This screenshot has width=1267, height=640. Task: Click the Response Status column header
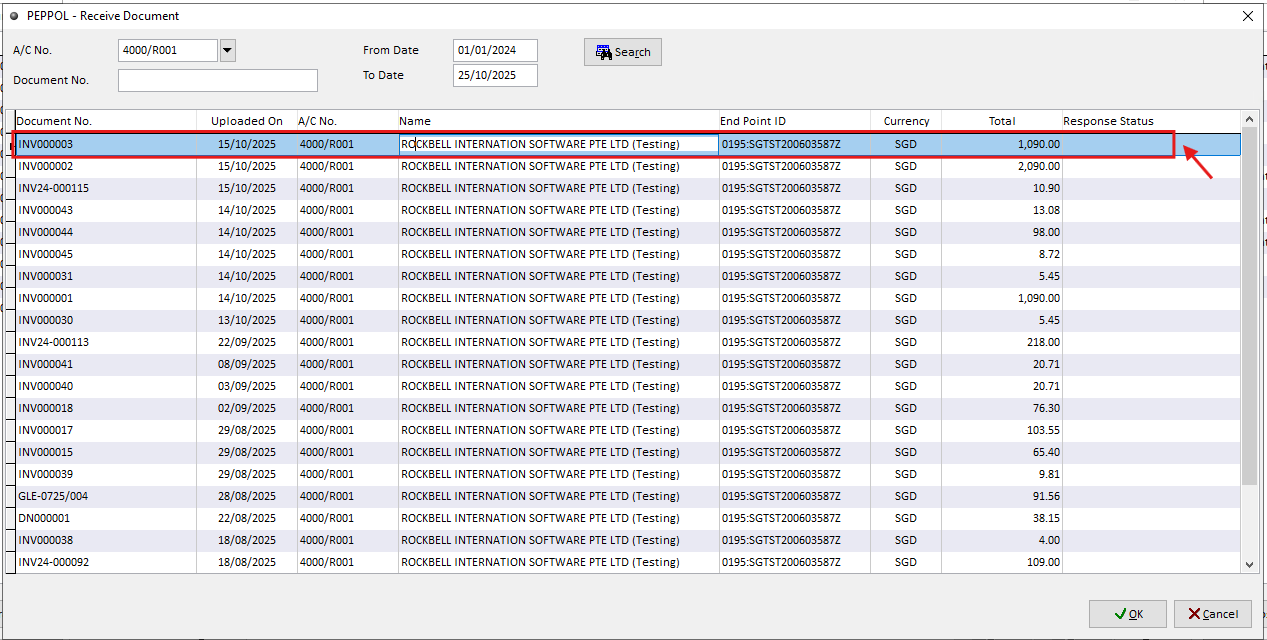click(1151, 121)
